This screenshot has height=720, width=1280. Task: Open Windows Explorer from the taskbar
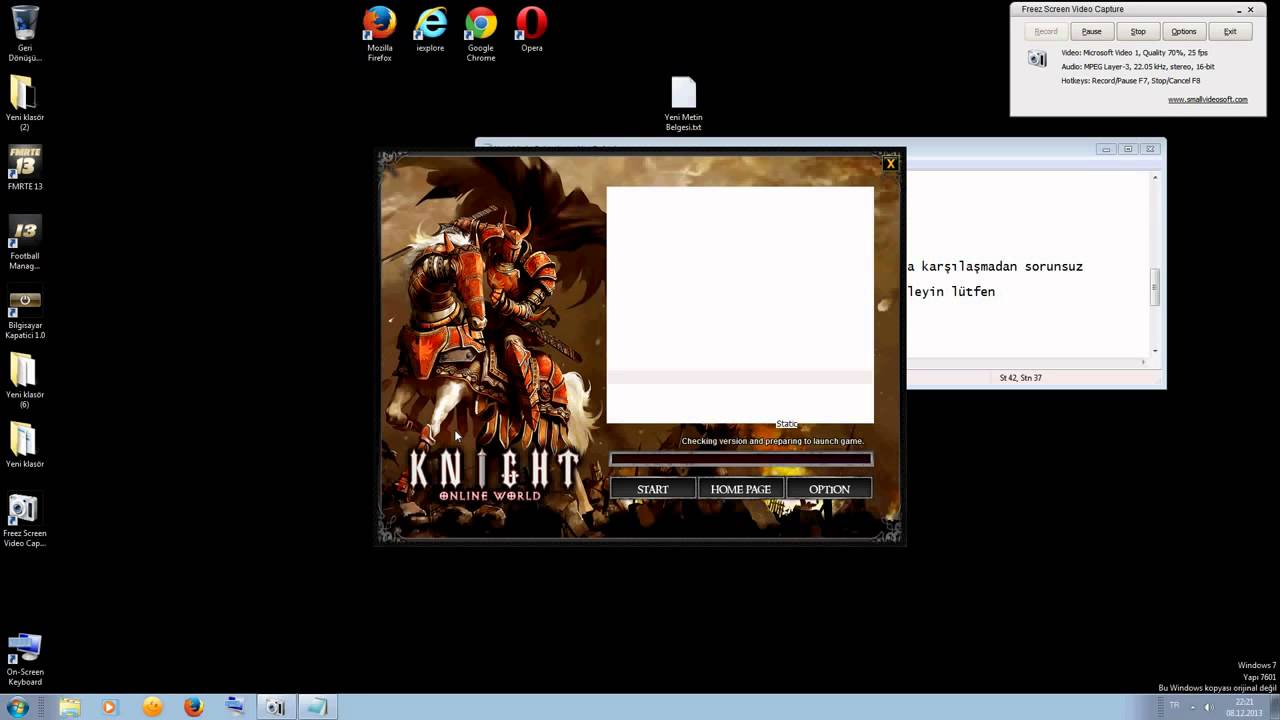[x=69, y=707]
